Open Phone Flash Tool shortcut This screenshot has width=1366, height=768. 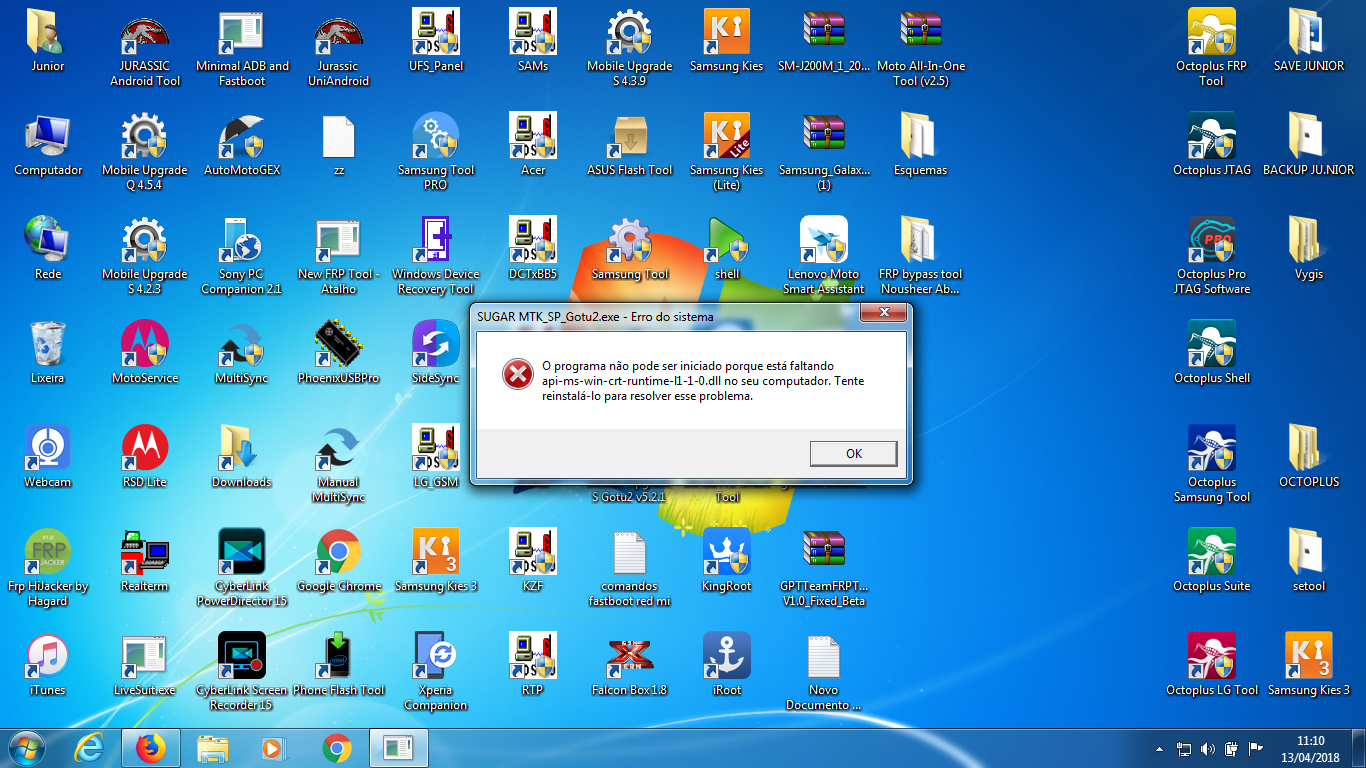click(339, 665)
